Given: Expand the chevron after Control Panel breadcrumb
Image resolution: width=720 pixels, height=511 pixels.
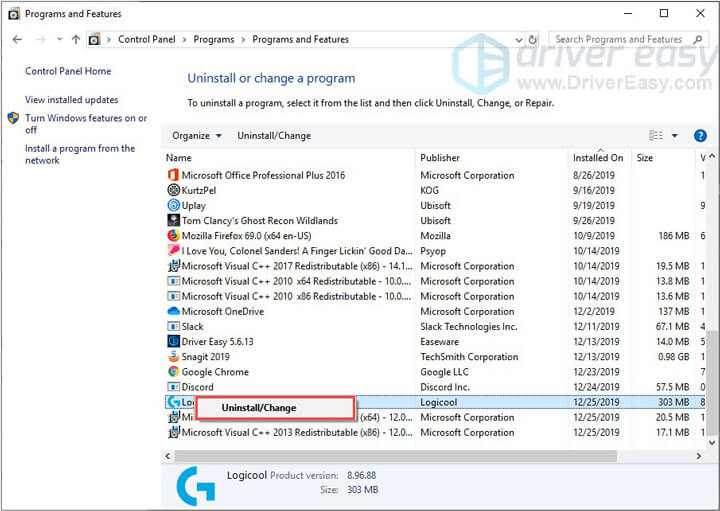Looking at the screenshot, I should pos(184,40).
